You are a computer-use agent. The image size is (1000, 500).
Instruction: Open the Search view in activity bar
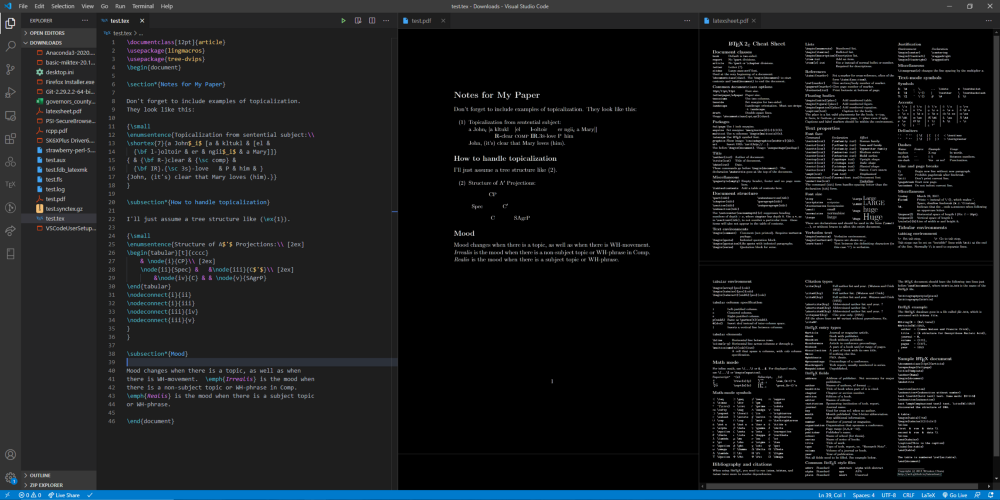click(10, 45)
